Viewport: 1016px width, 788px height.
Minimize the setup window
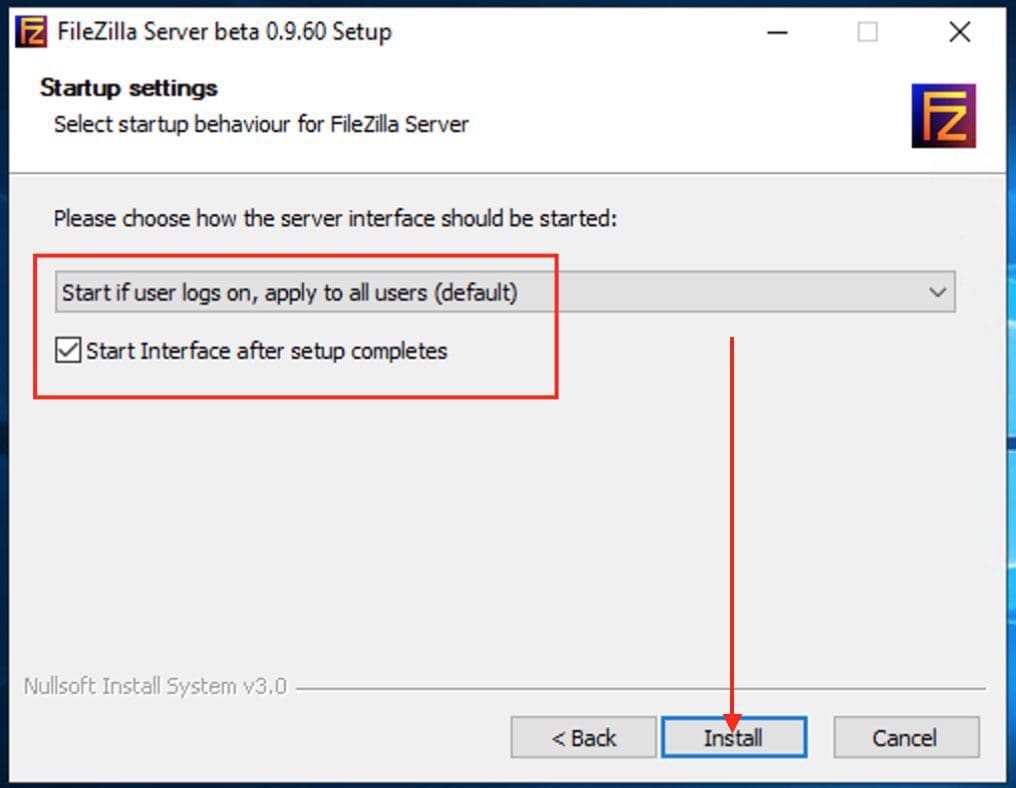(x=777, y=31)
